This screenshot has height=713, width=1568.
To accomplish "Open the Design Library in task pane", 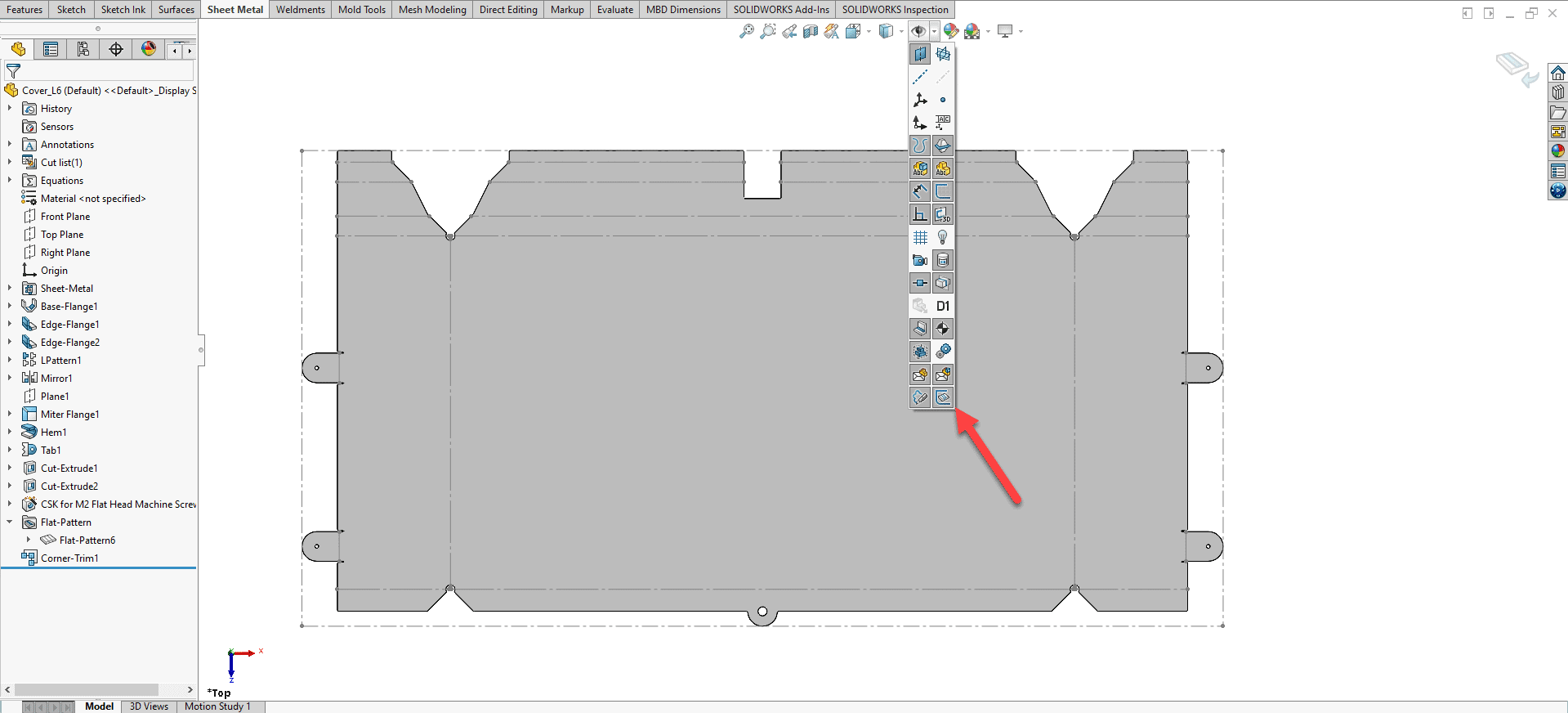I will click(x=1558, y=92).
